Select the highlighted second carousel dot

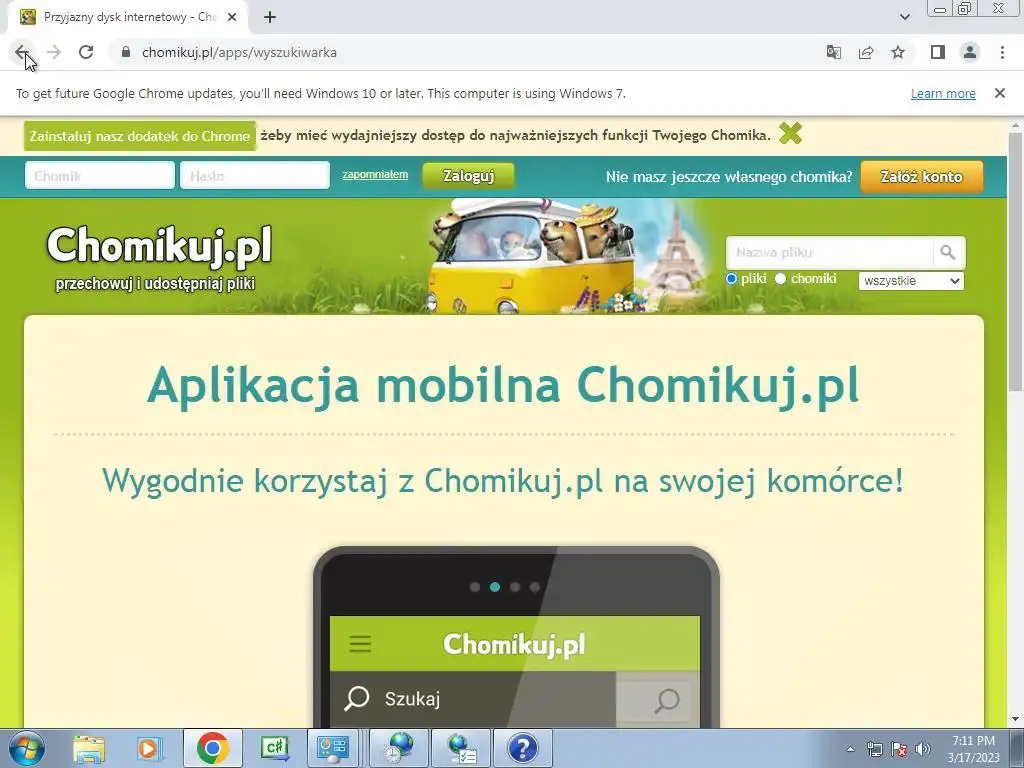(x=495, y=587)
